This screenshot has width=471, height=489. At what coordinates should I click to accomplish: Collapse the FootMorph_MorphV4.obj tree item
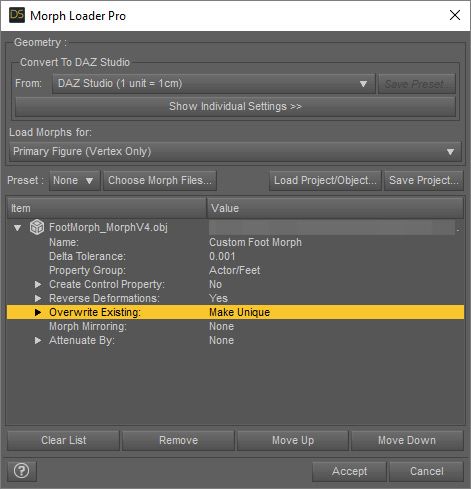(17, 228)
